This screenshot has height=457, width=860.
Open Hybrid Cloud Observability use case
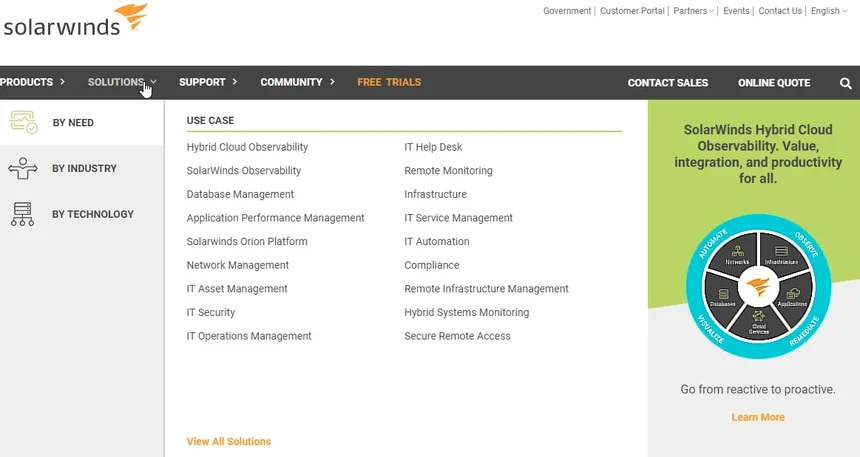(x=247, y=147)
